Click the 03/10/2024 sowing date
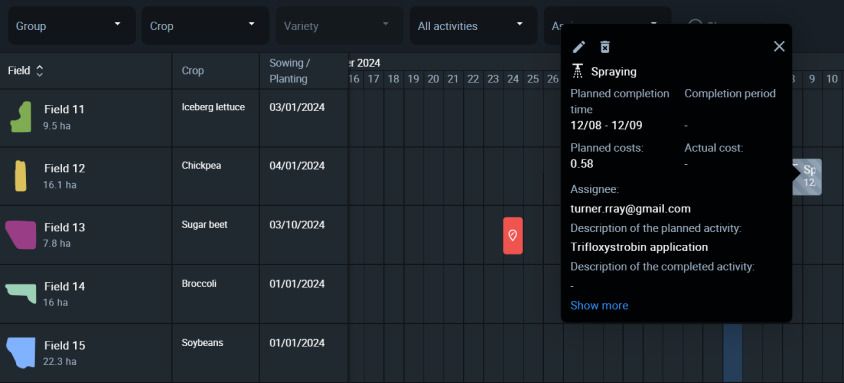 click(x=297, y=224)
